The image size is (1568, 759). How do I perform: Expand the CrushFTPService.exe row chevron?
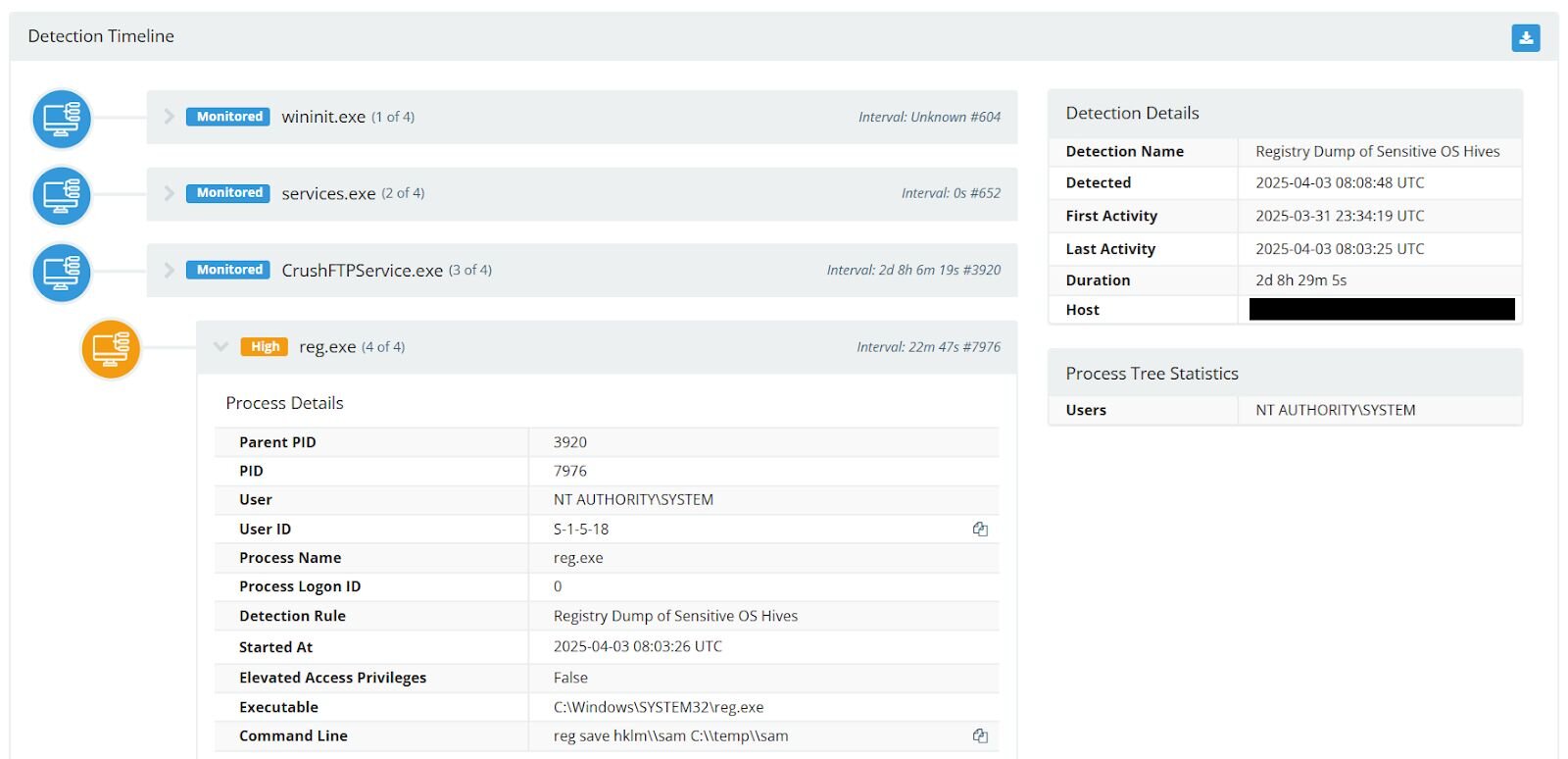(x=169, y=270)
